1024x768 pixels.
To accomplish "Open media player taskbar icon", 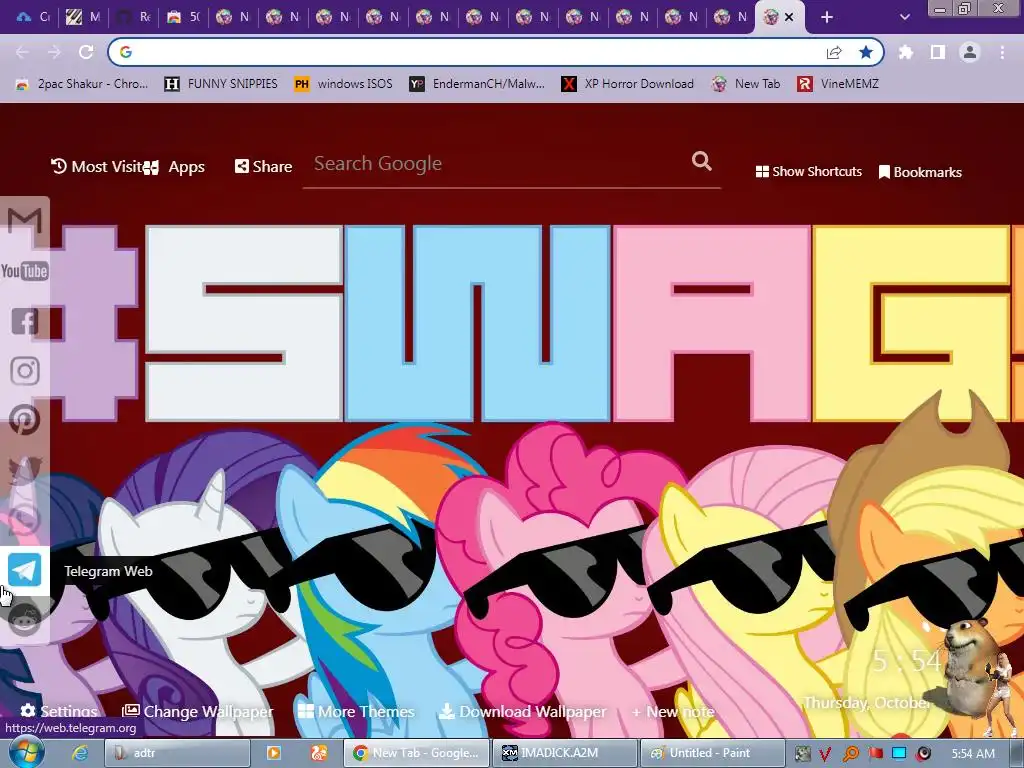I will coord(273,753).
